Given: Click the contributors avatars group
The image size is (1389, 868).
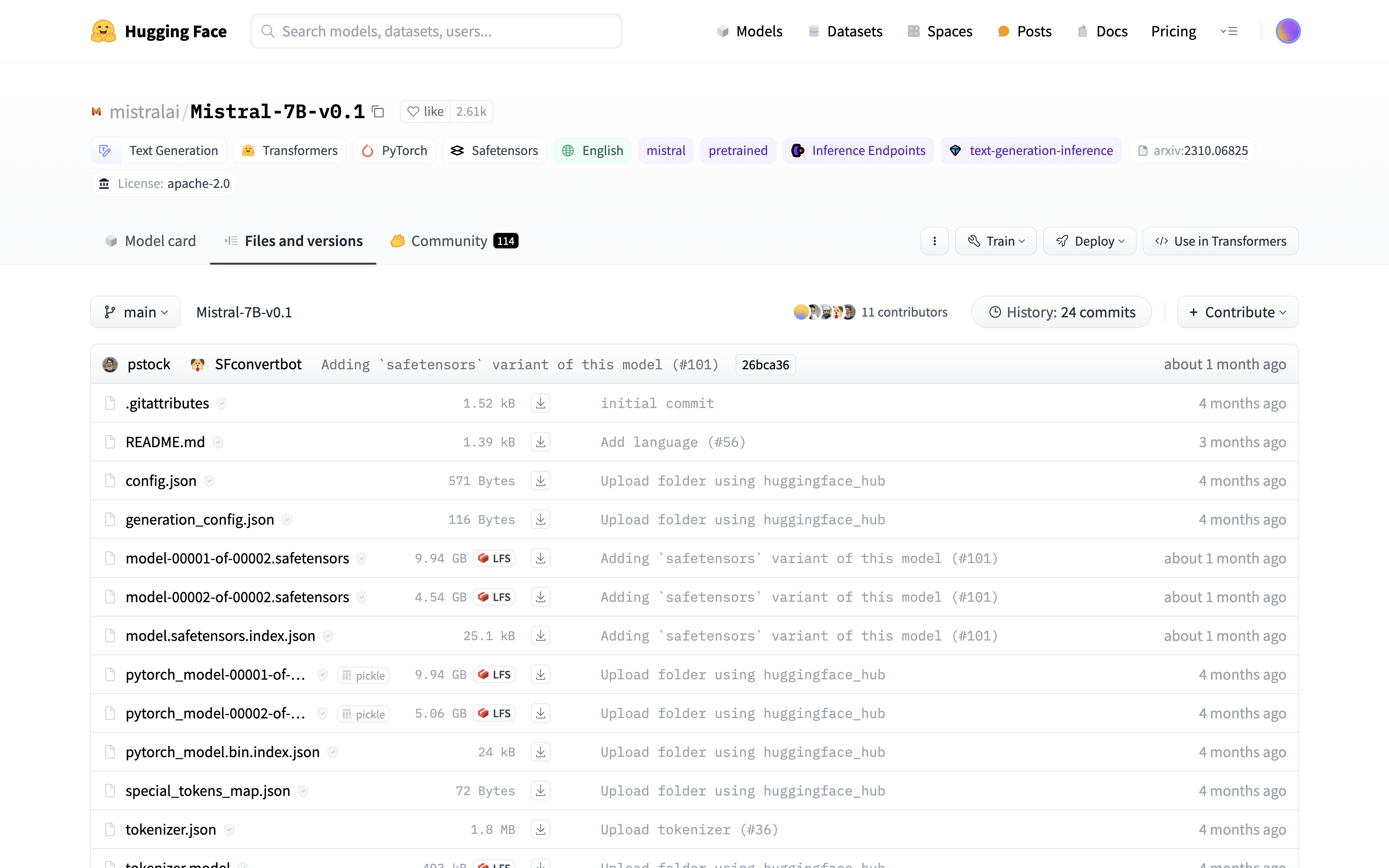Looking at the screenshot, I should 824,312.
